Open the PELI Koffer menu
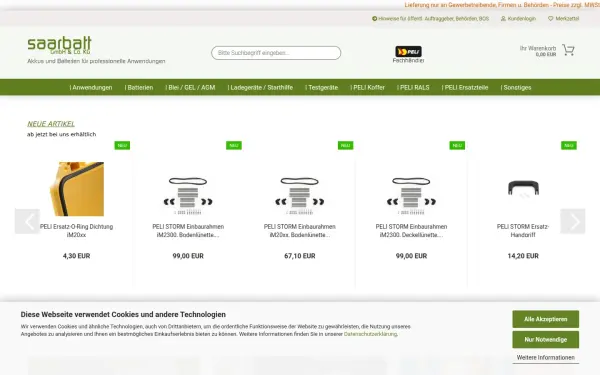Screen dimensions: 600x375 click(367, 88)
